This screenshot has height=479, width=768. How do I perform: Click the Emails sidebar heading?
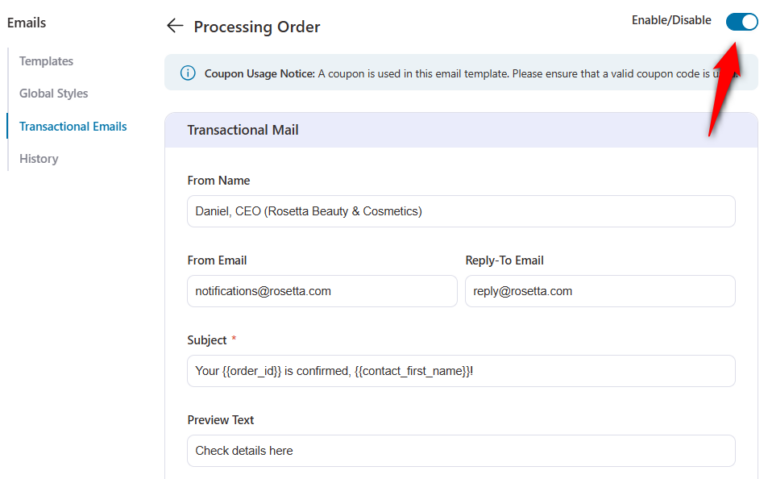coord(27,22)
